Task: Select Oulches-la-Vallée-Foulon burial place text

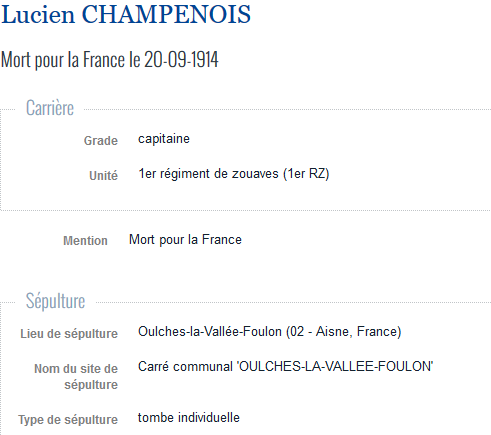Action: pos(210,332)
